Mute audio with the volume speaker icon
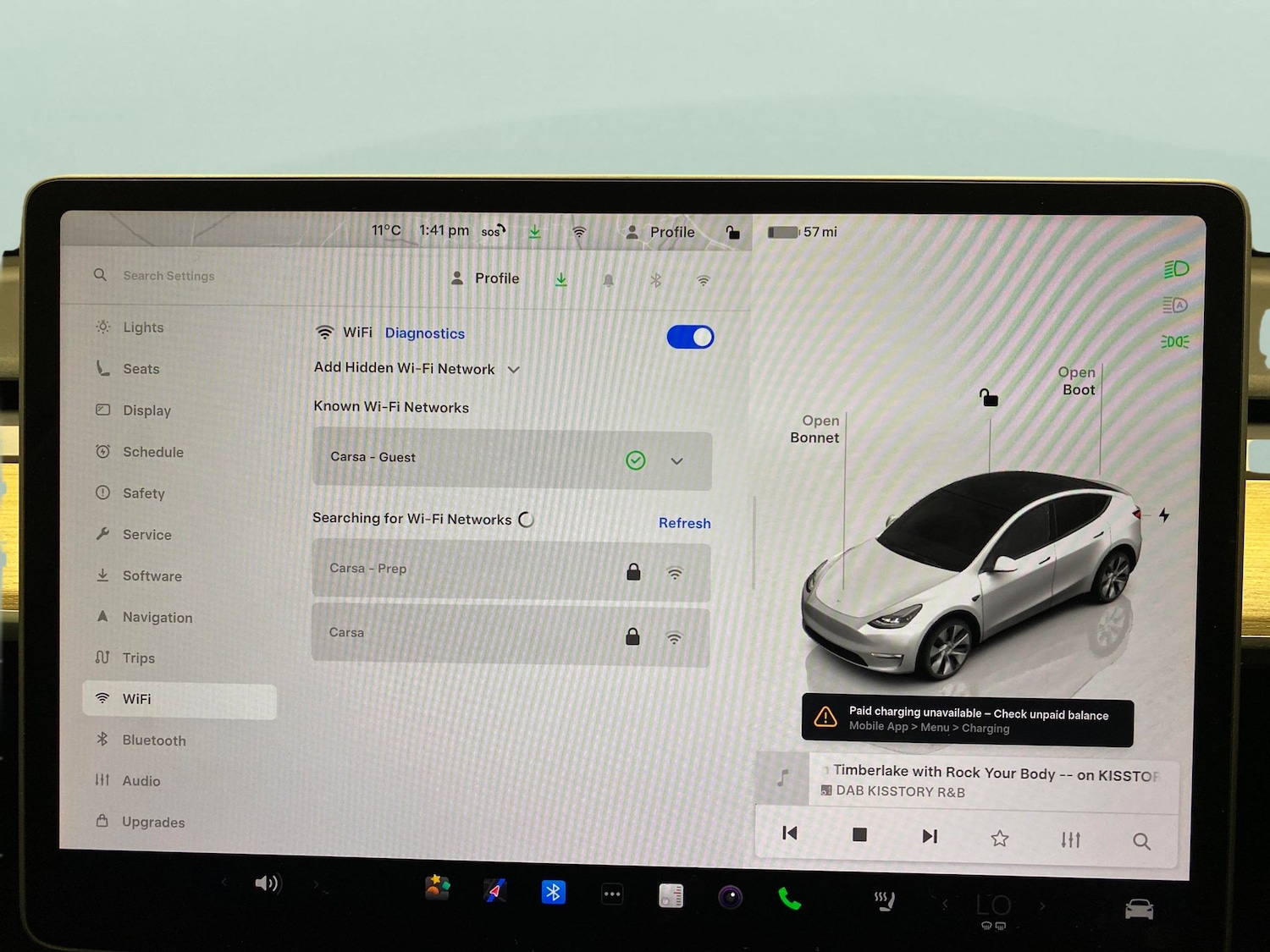1270x952 pixels. click(x=268, y=883)
